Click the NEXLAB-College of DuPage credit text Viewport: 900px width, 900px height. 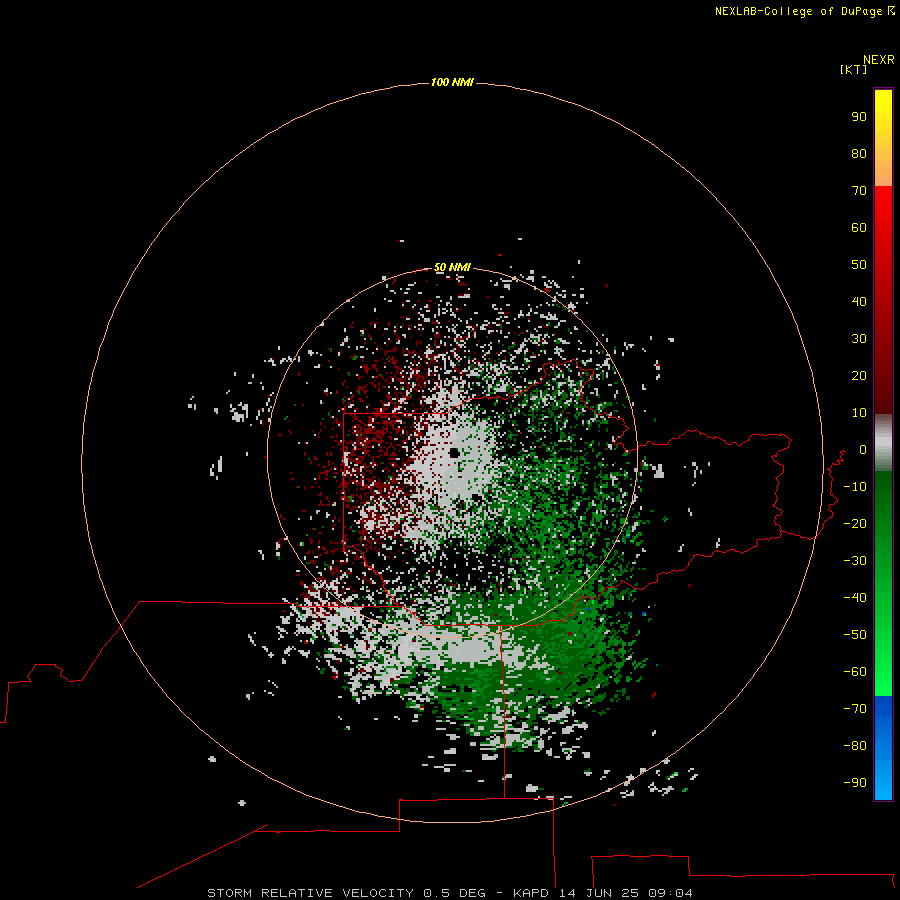click(804, 11)
